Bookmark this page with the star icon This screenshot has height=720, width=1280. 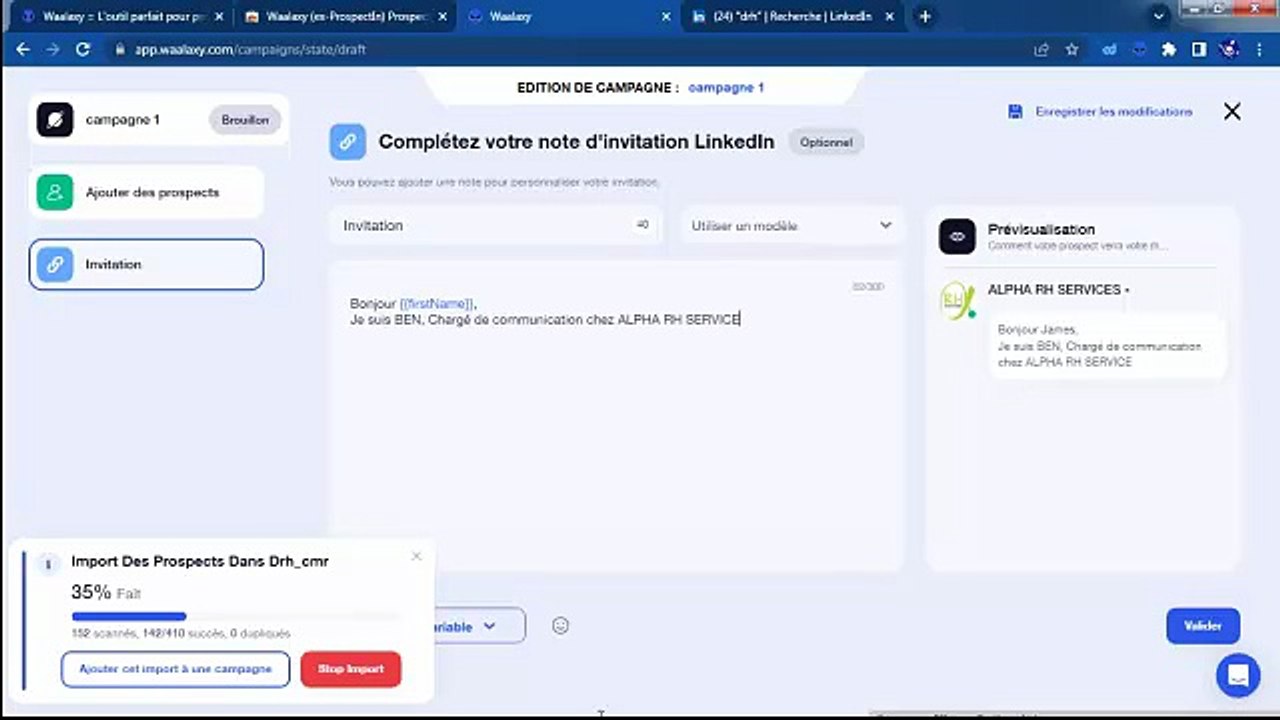point(1072,49)
